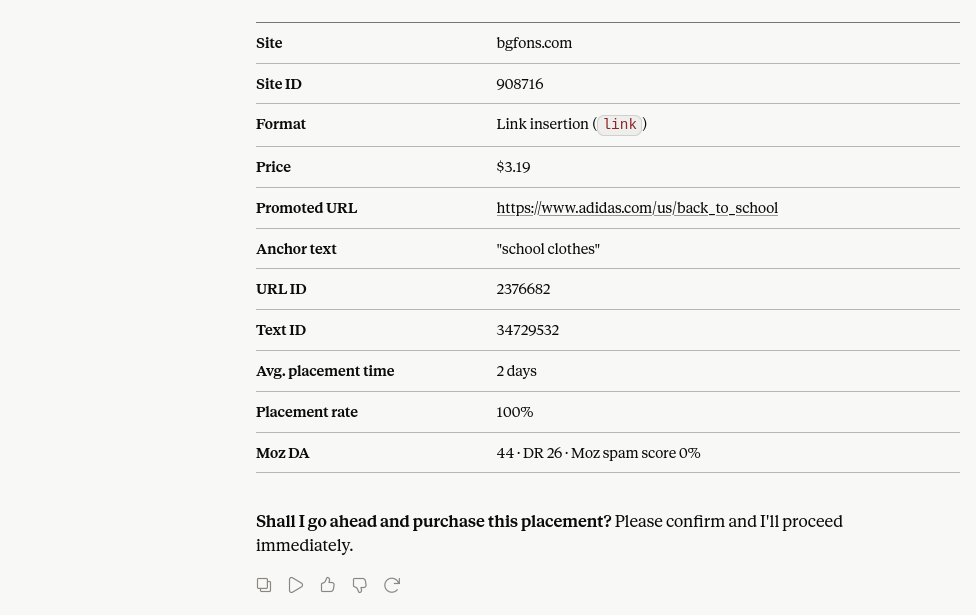Image resolution: width=976 pixels, height=615 pixels.
Task: Click the Moz DA metrics value
Action: [598, 453]
